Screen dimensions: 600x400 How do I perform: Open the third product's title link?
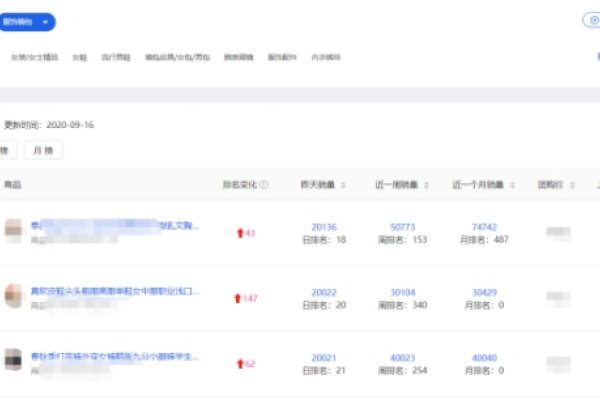(x=114, y=356)
